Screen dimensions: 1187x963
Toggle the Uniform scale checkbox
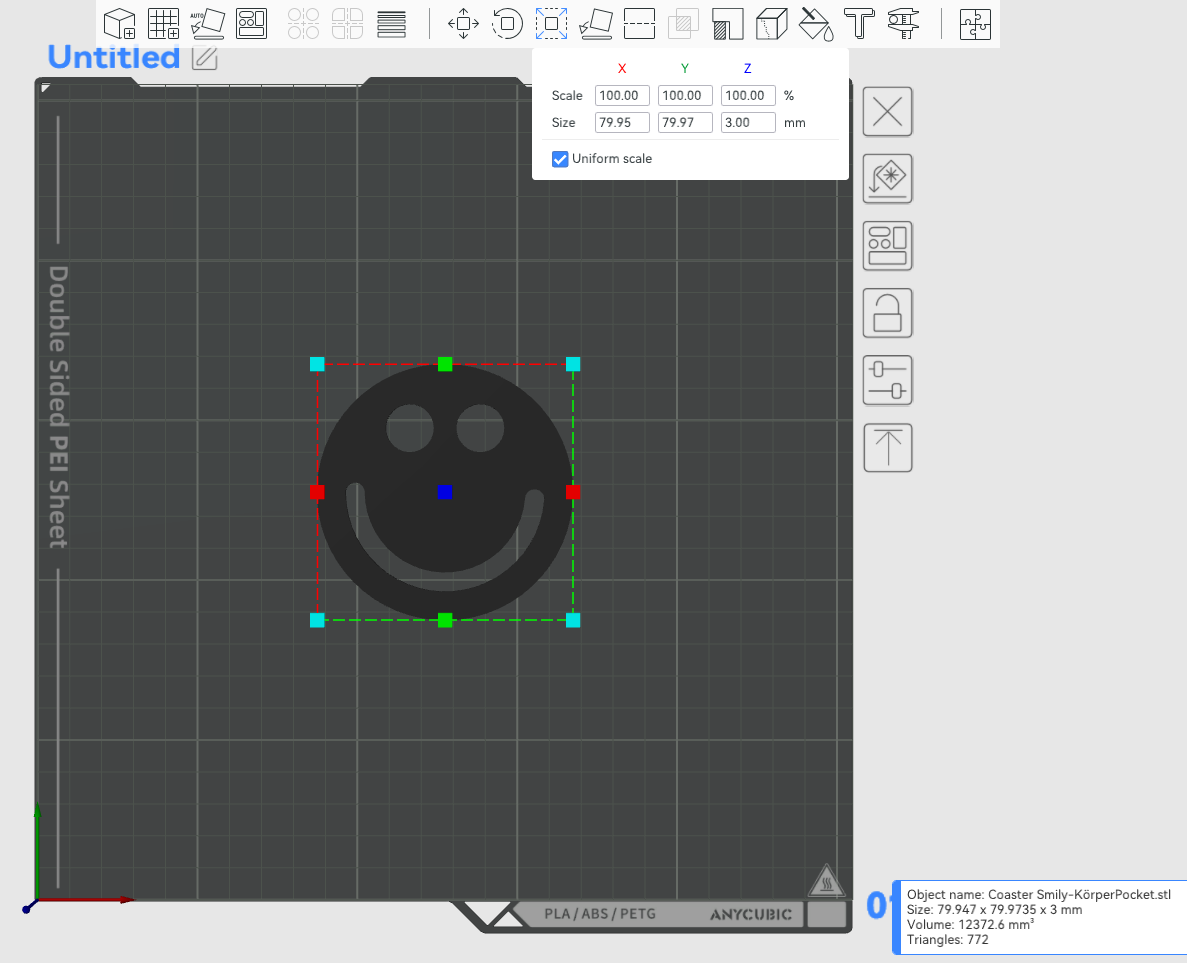(560, 159)
